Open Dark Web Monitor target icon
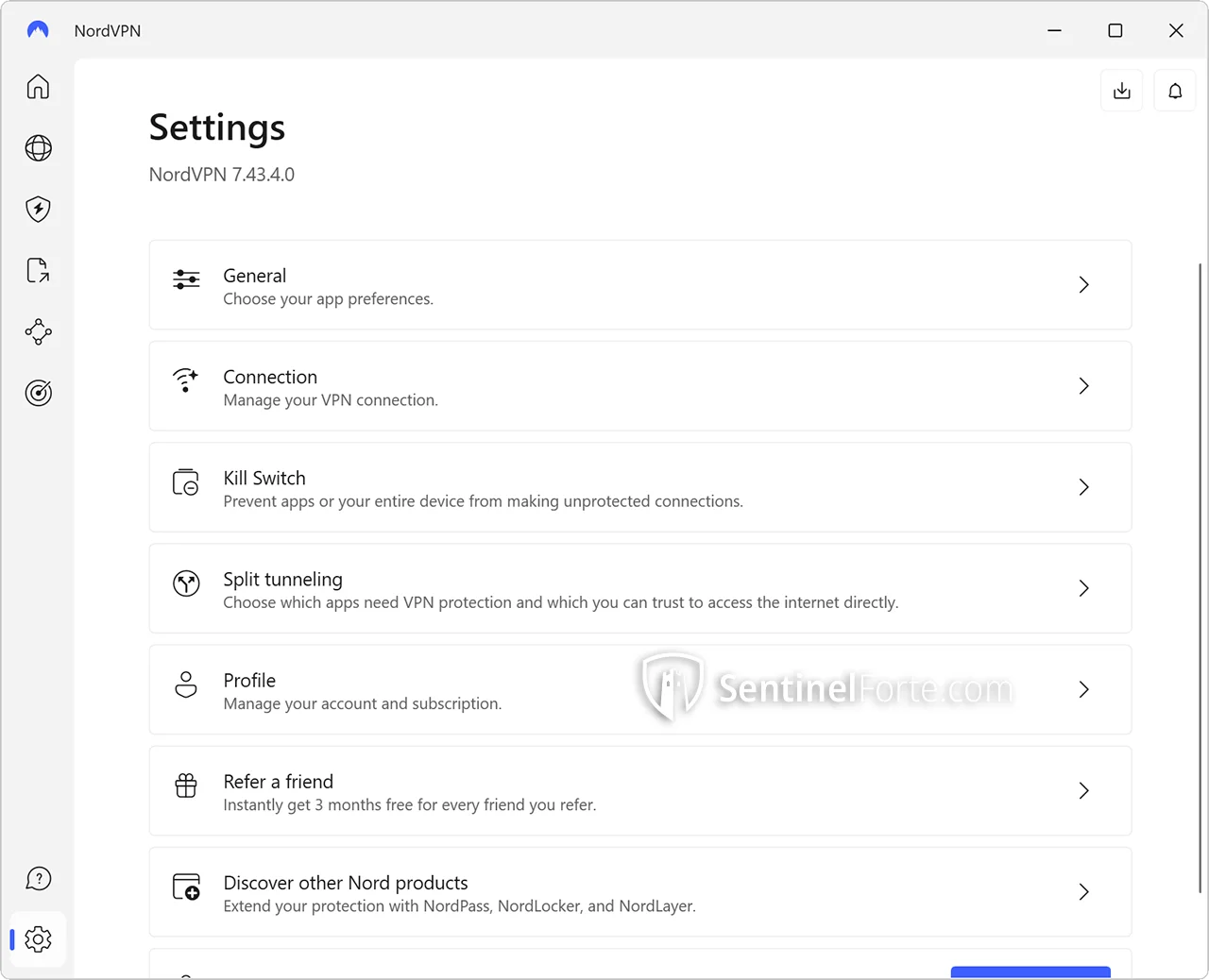This screenshot has height=980, width=1209. pos(38,393)
